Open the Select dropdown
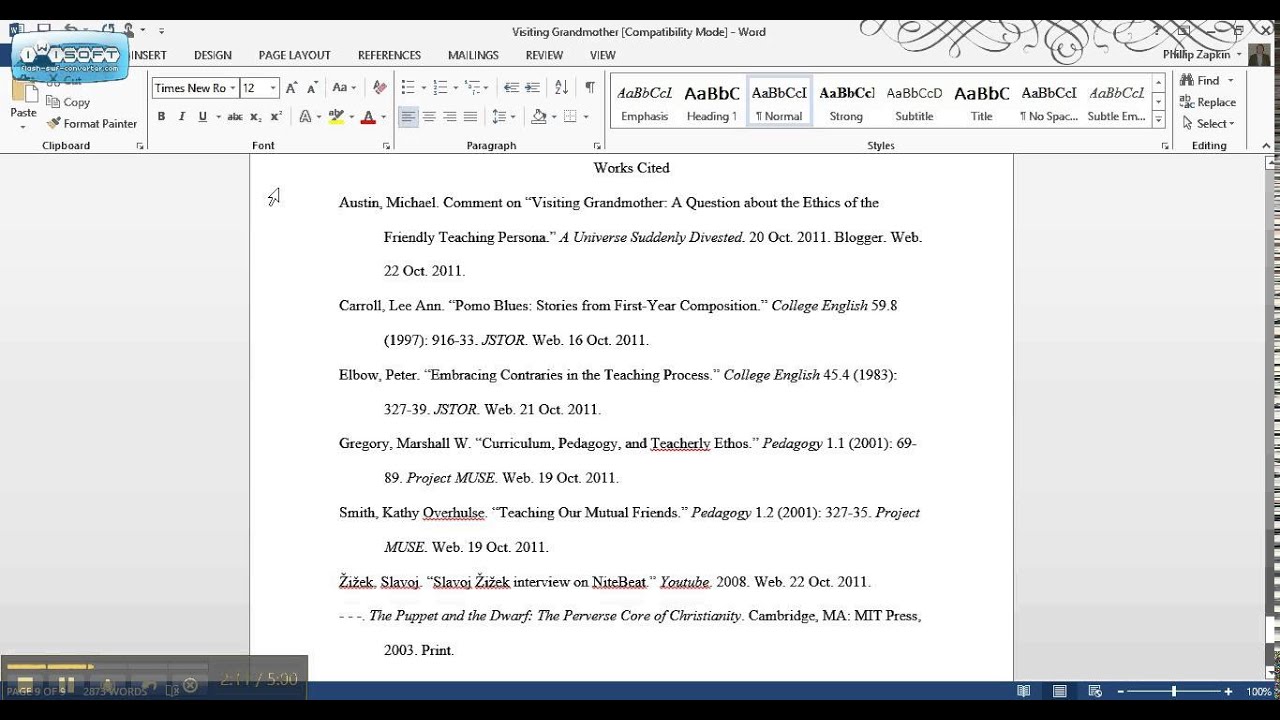 pyautogui.click(x=1208, y=124)
